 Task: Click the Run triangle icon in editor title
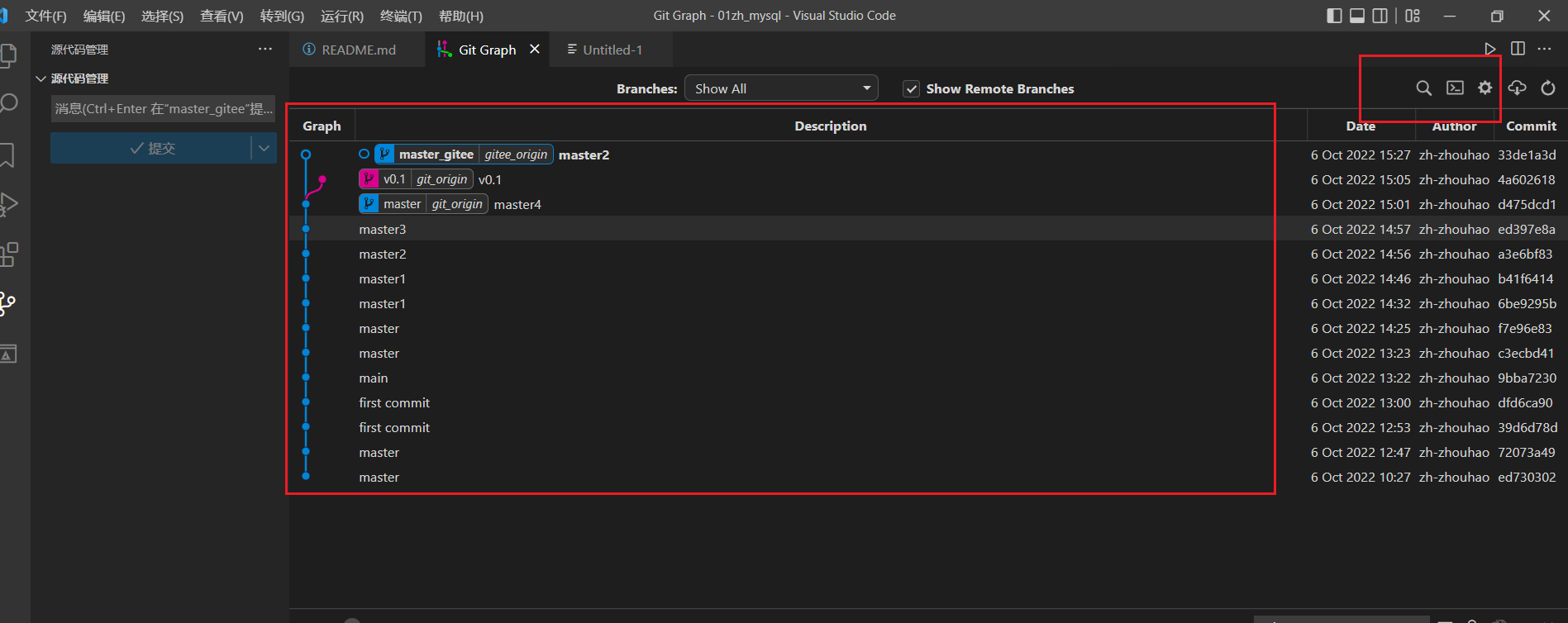pos(1489,50)
